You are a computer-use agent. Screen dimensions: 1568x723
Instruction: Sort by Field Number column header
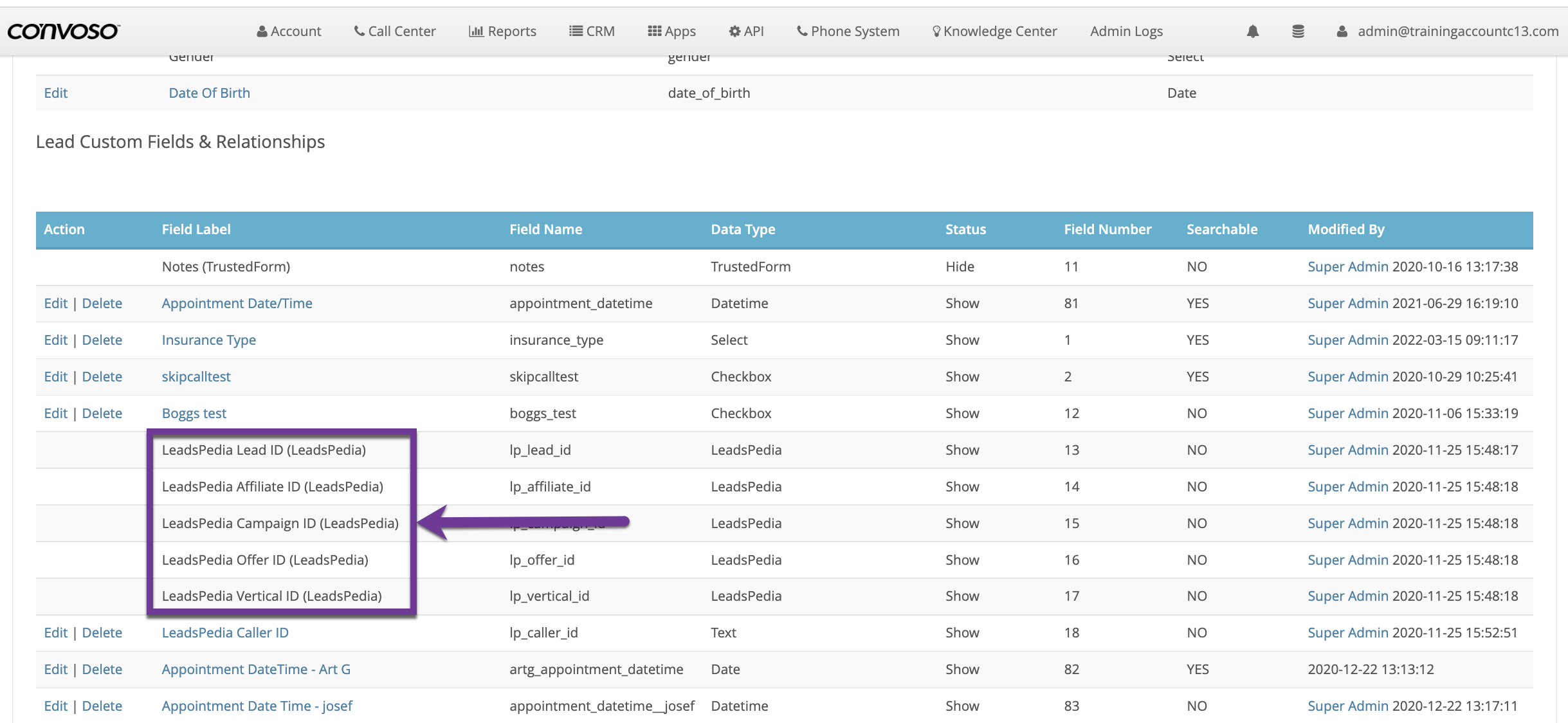[x=1107, y=229]
